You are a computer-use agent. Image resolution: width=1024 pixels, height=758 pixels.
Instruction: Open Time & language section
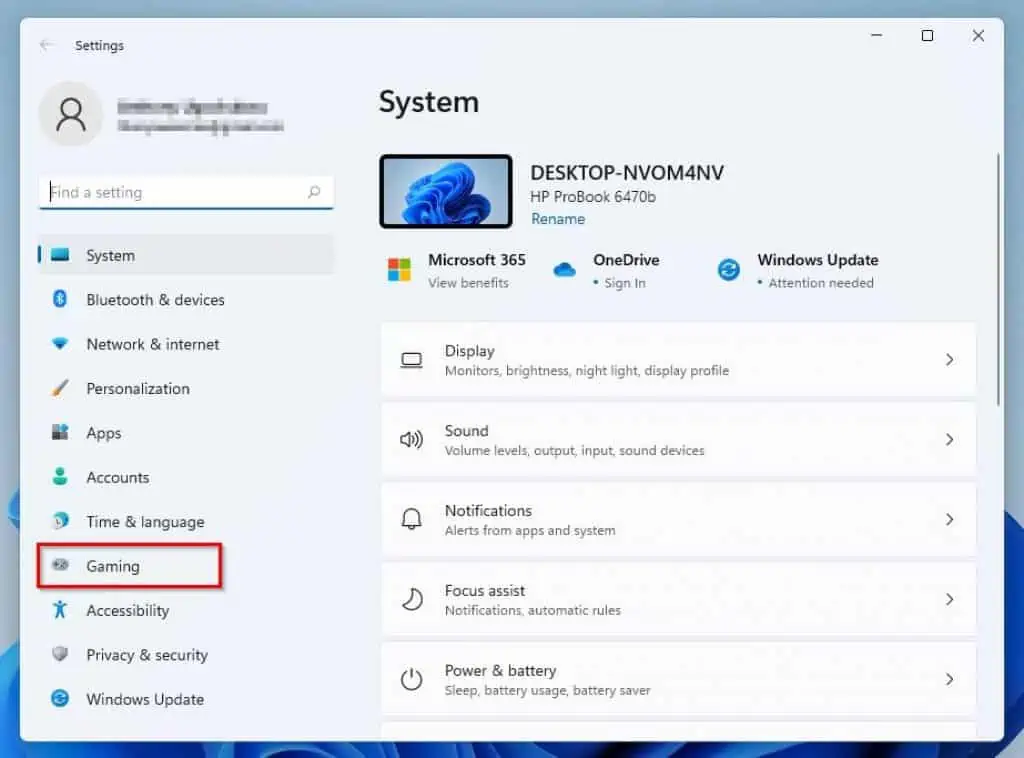(x=145, y=522)
